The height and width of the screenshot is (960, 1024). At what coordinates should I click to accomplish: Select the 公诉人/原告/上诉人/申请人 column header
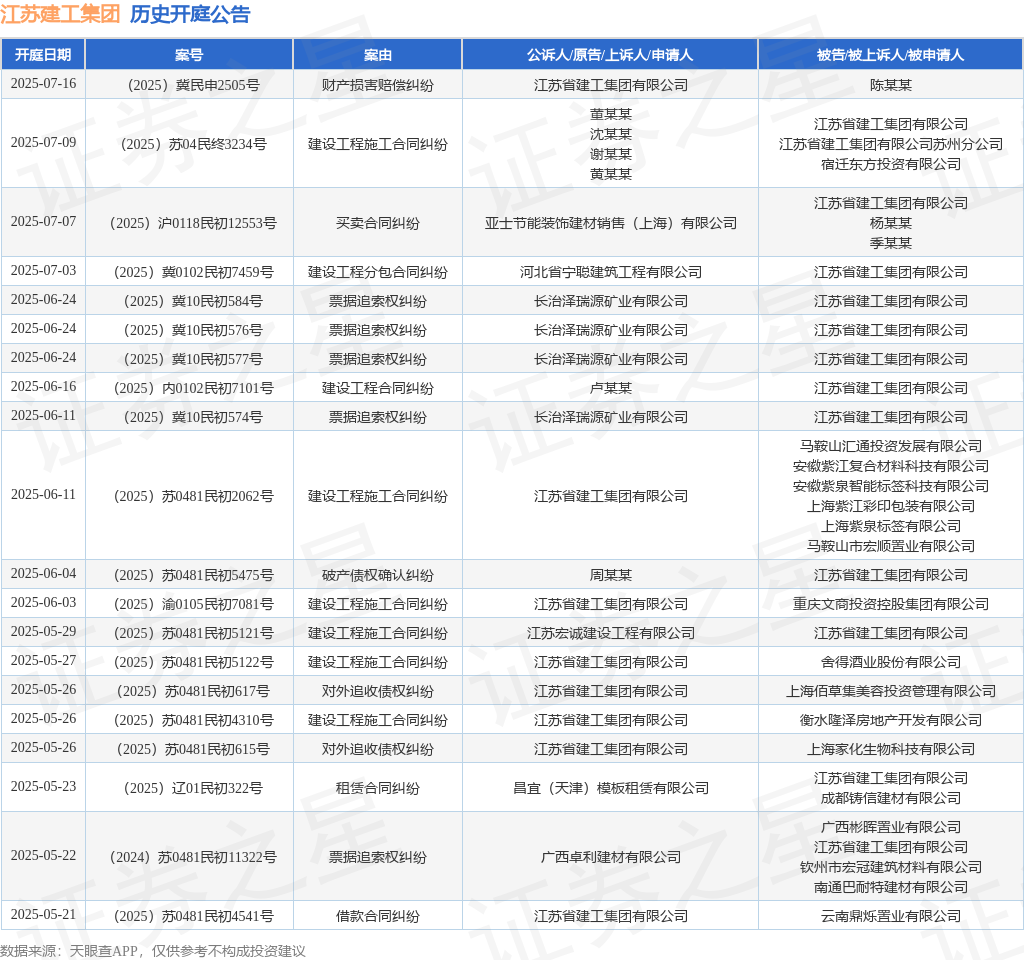click(610, 55)
